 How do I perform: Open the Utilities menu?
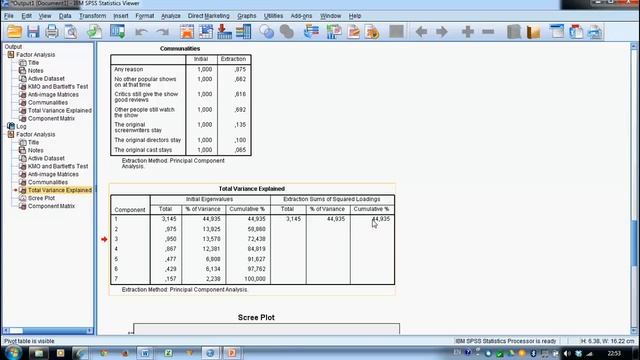click(273, 16)
